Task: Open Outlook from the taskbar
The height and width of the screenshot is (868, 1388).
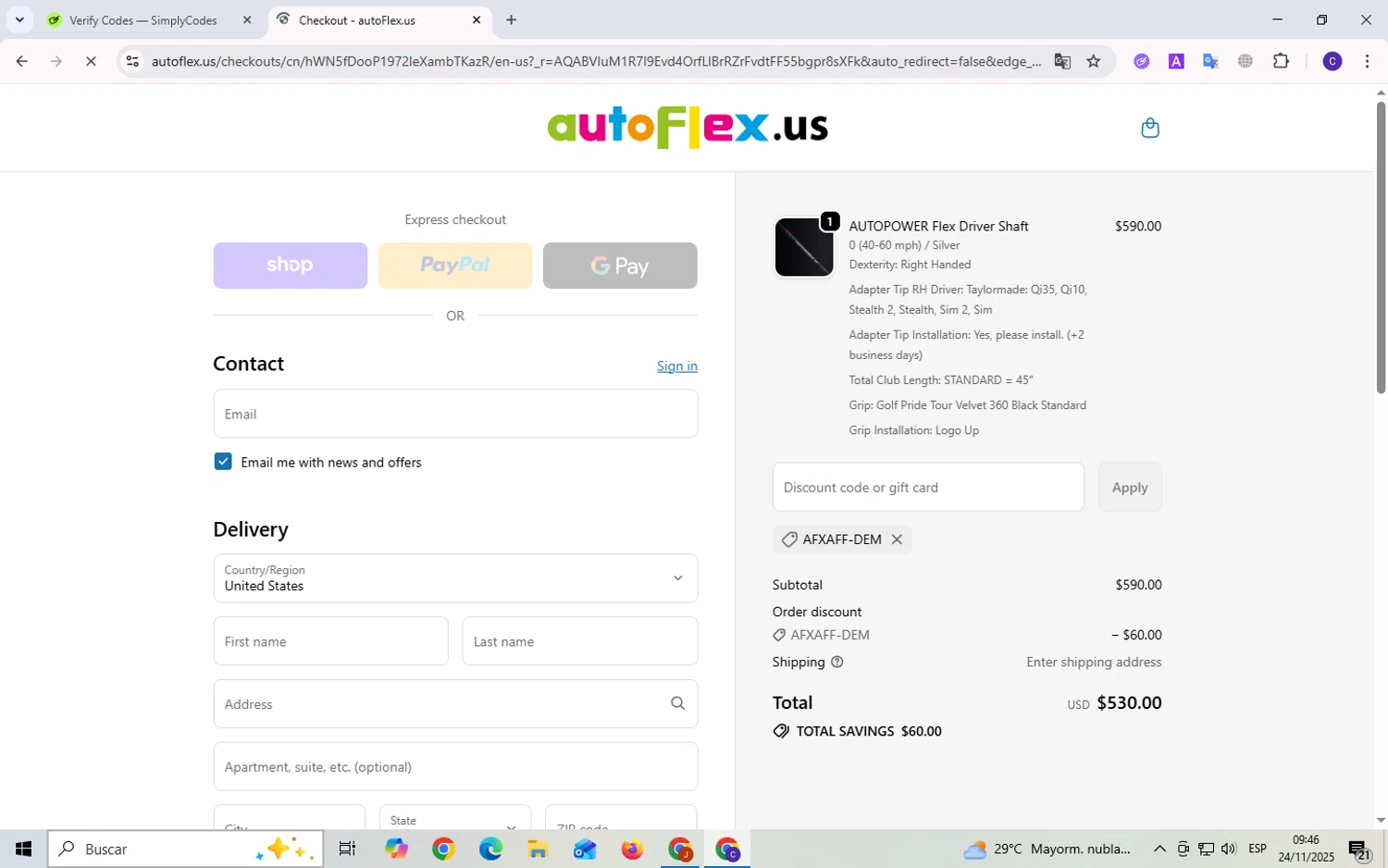Action: click(x=585, y=849)
